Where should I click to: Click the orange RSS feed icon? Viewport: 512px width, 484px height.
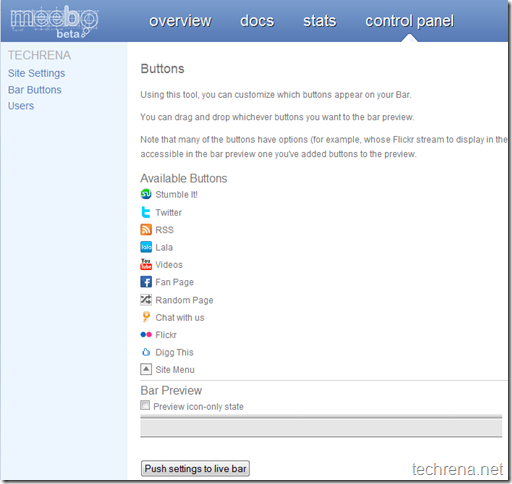146,230
